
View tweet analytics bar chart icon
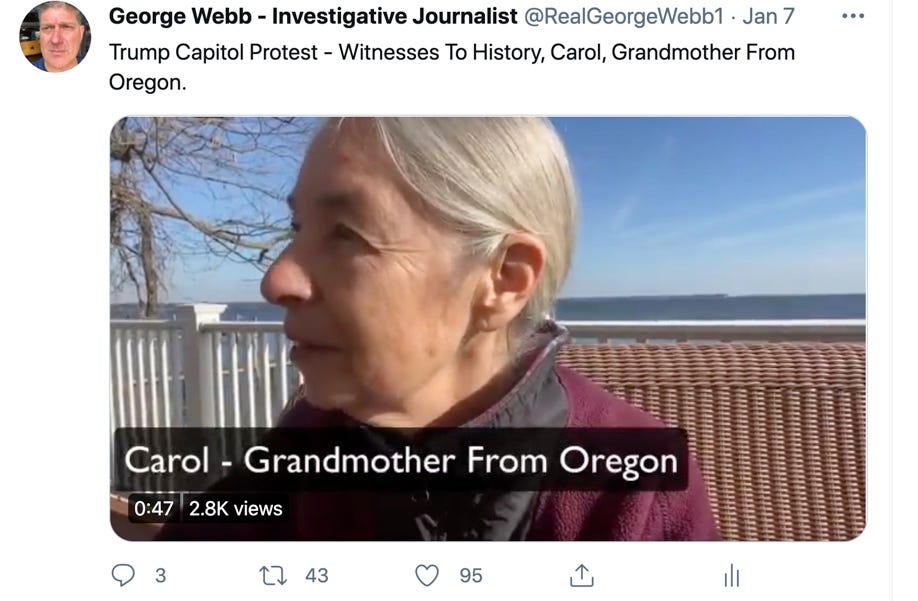tap(732, 575)
